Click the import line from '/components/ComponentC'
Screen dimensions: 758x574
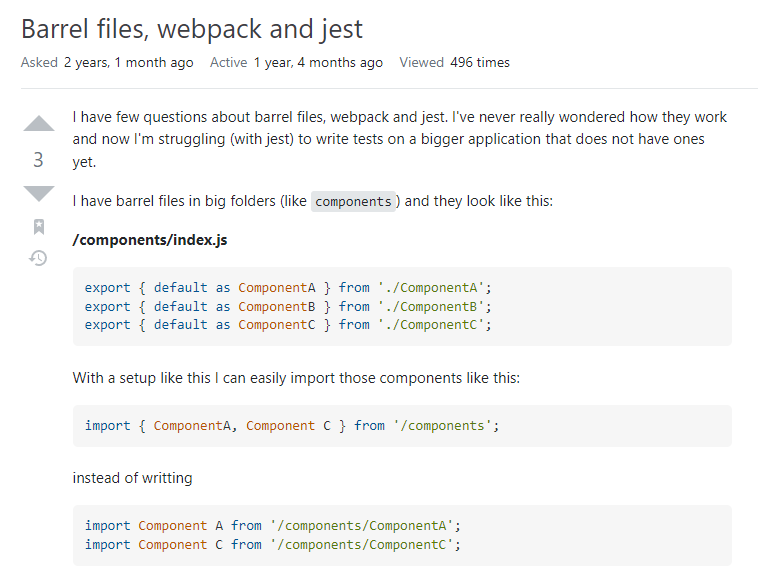tap(273, 545)
